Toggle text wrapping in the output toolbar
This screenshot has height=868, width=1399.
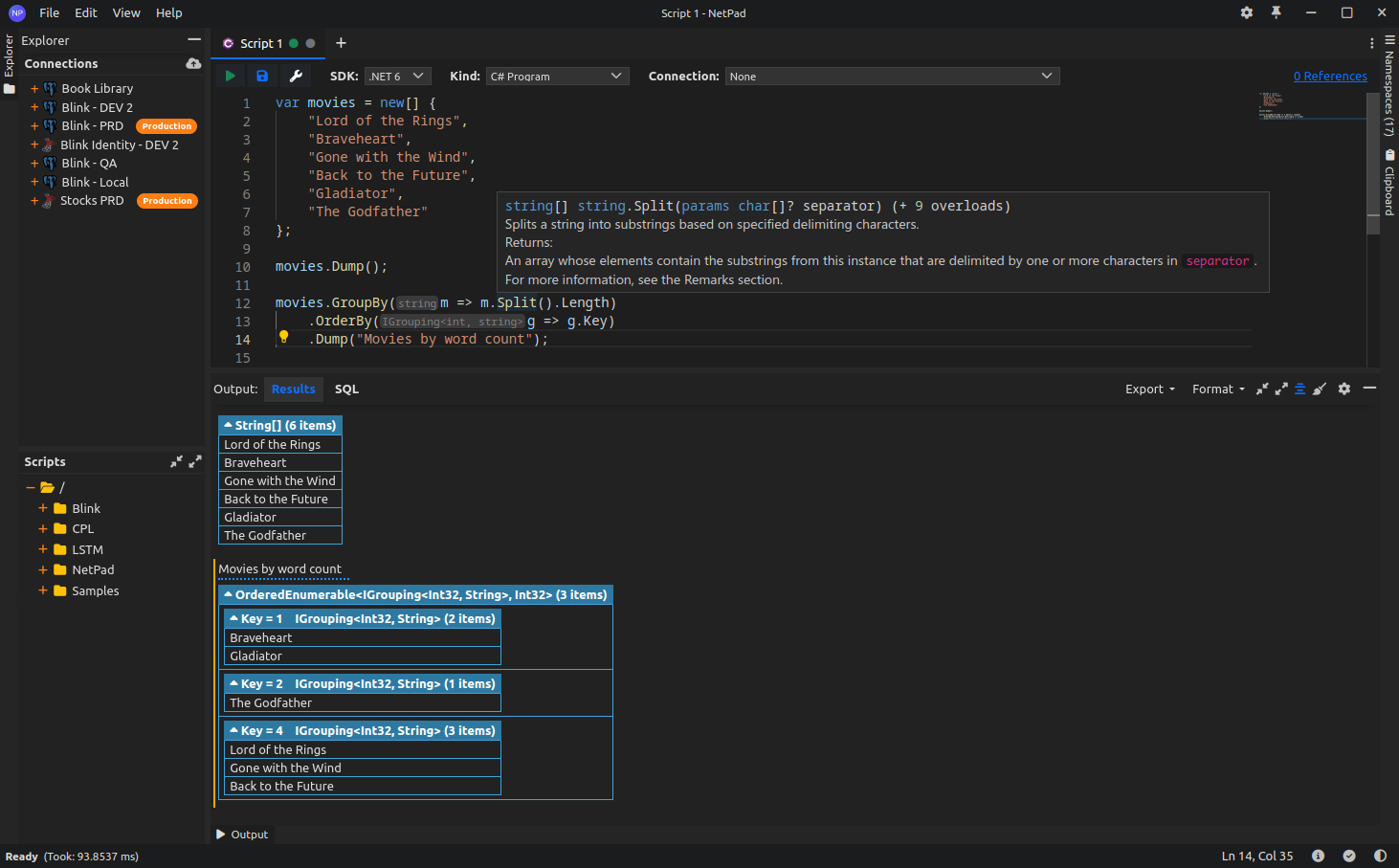click(1299, 389)
